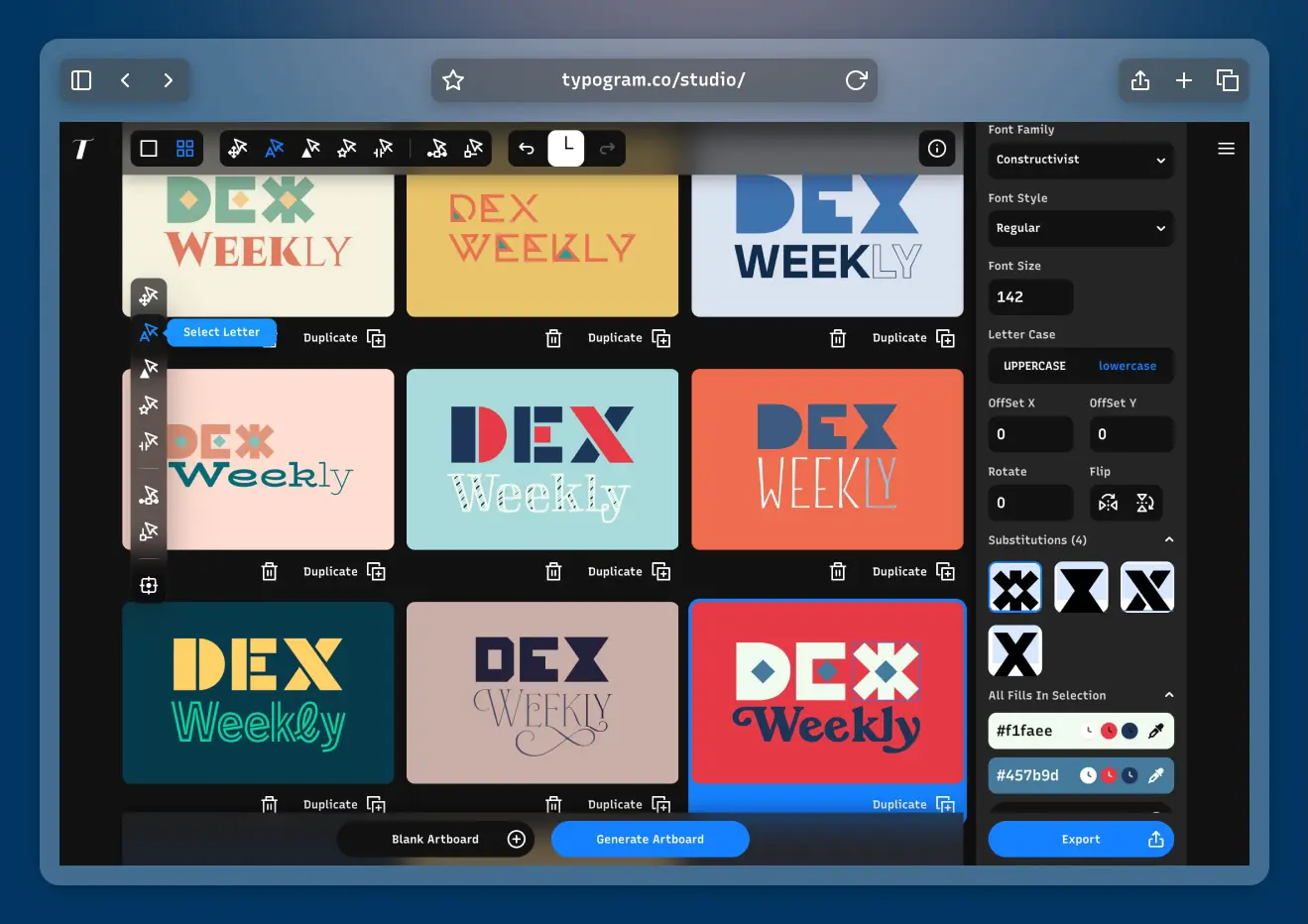Open the info icon in the top toolbar

[936, 149]
